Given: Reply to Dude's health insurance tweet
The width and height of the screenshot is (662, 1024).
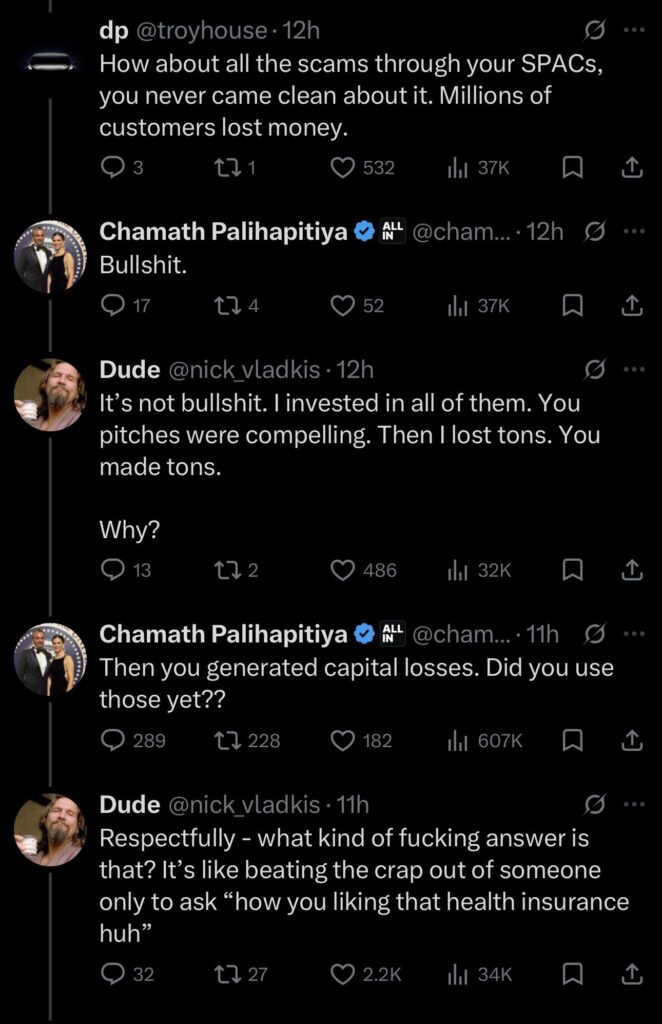Looking at the screenshot, I should [x=113, y=973].
